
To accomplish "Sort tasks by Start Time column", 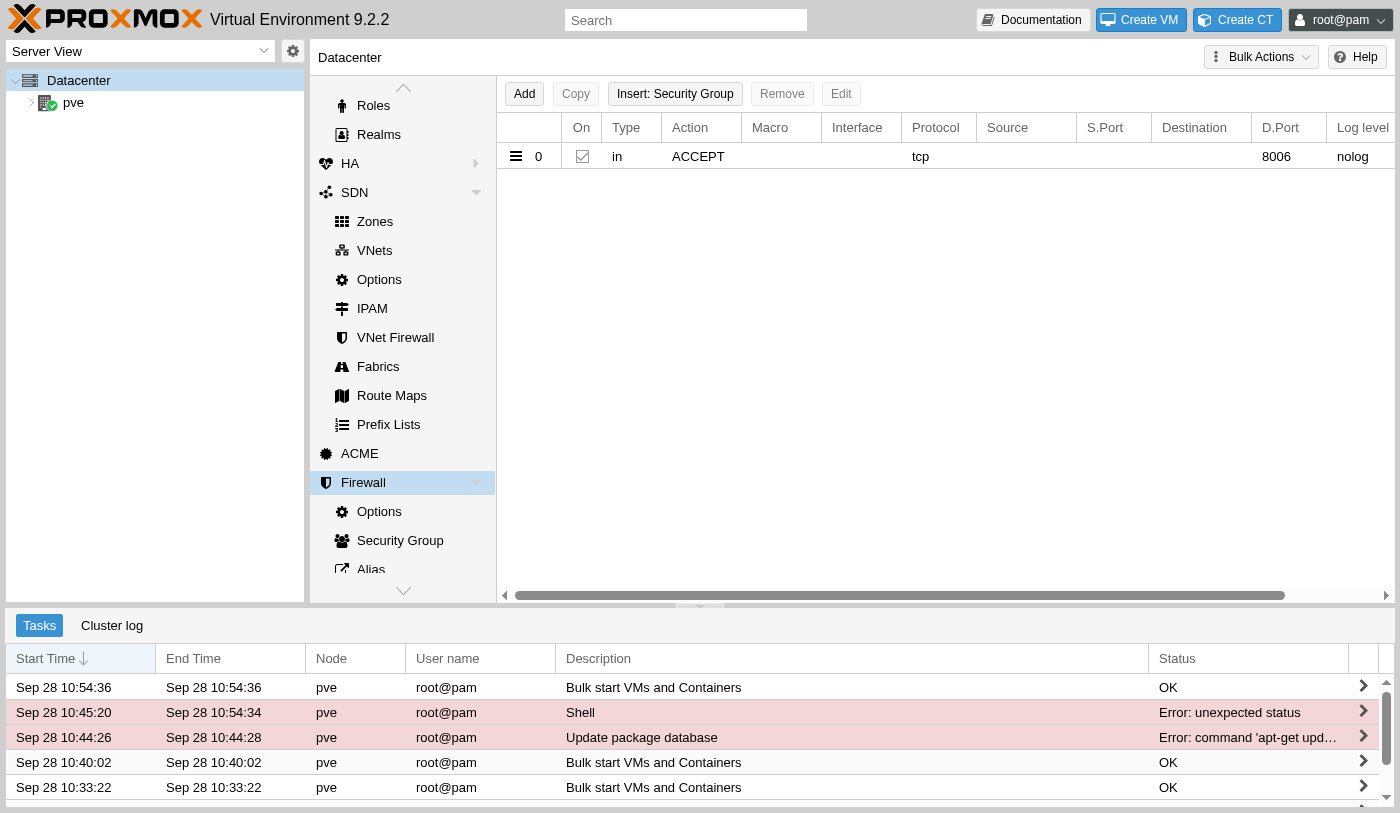I will [80, 659].
